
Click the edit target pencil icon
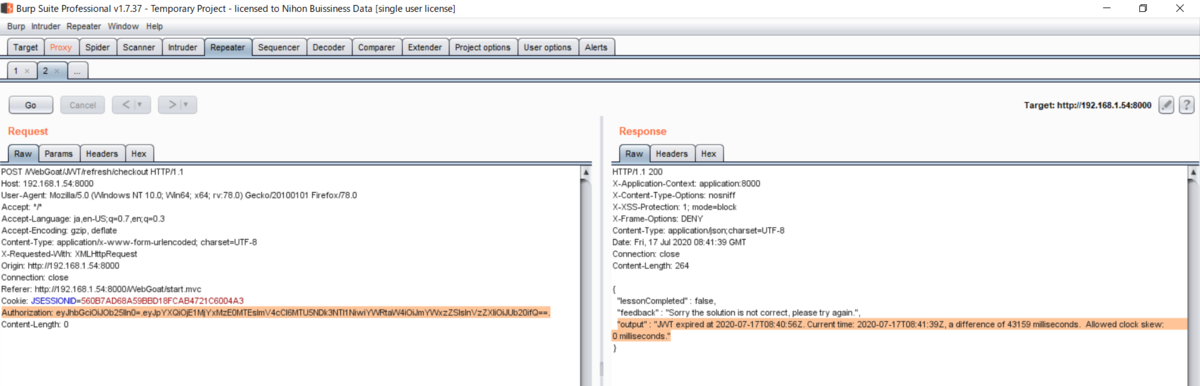1166,105
